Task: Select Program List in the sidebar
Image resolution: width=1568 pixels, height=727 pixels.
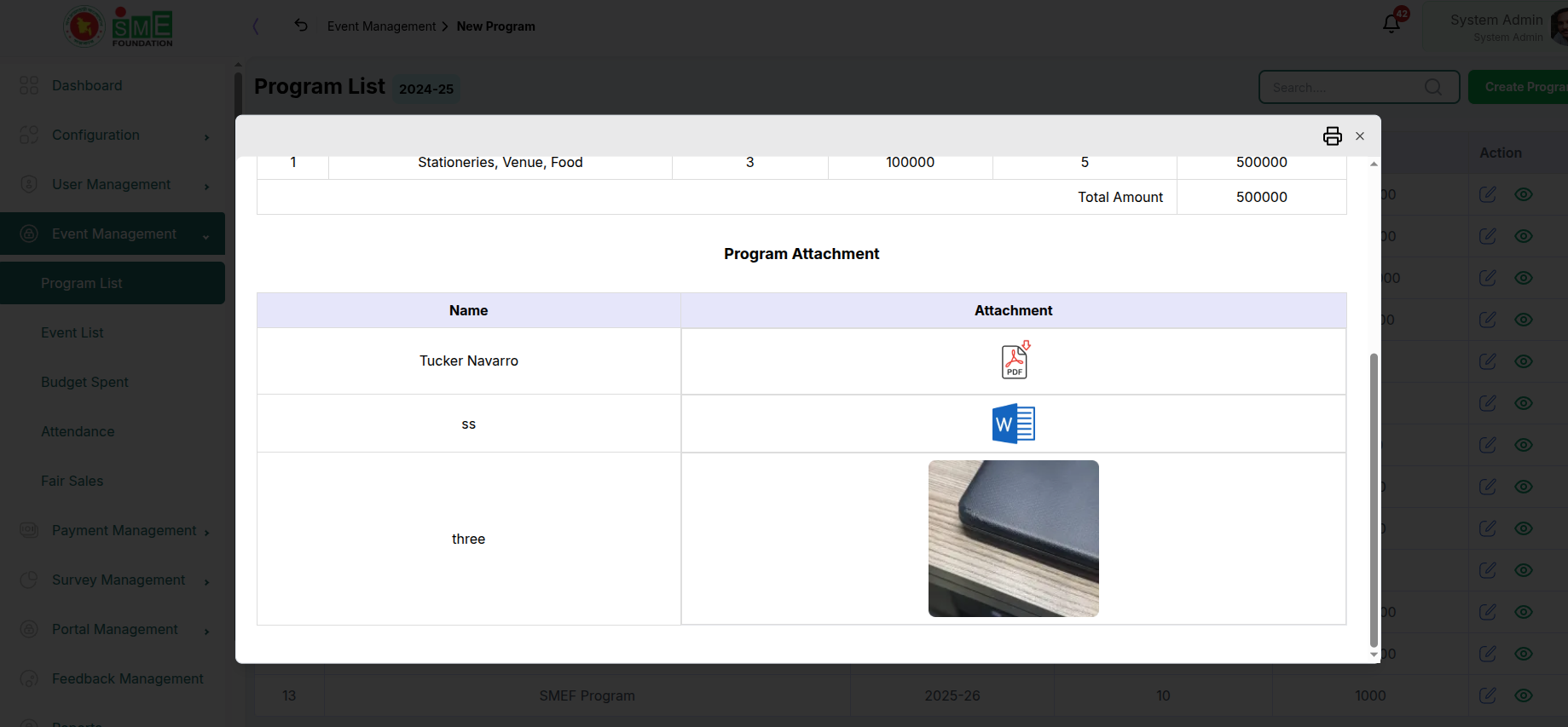Action: click(x=113, y=283)
